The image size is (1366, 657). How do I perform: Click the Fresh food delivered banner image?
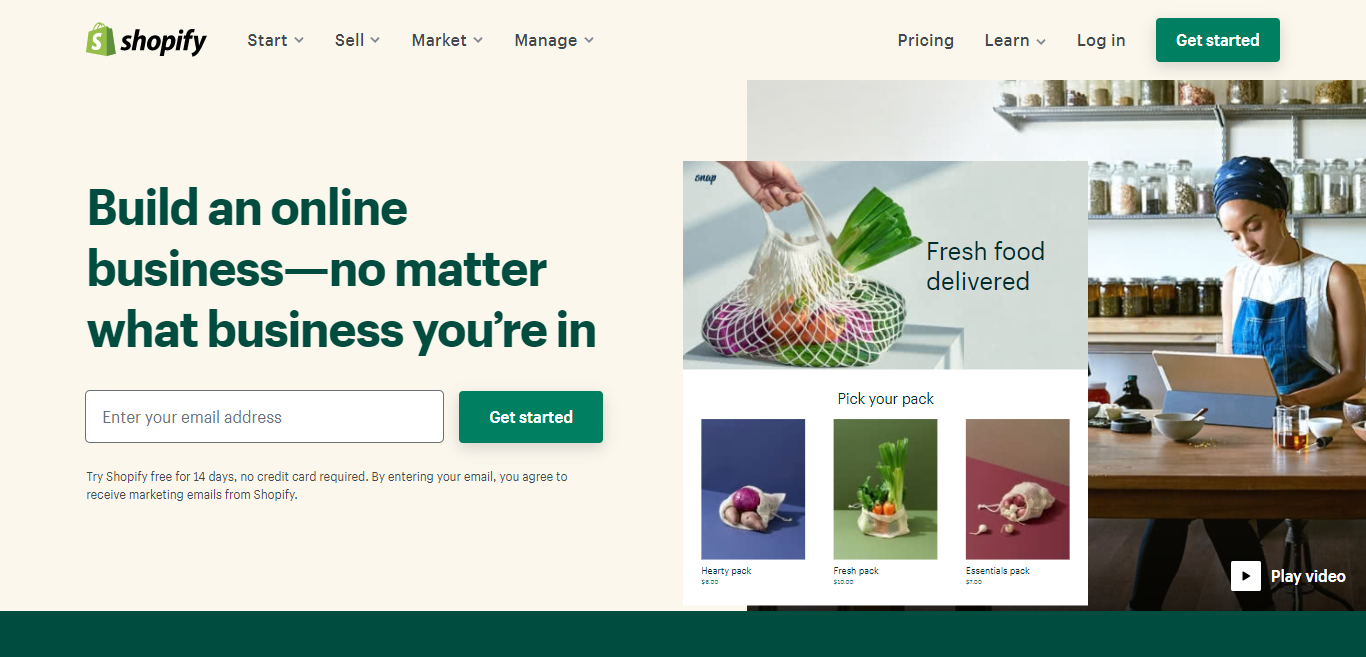click(x=885, y=265)
